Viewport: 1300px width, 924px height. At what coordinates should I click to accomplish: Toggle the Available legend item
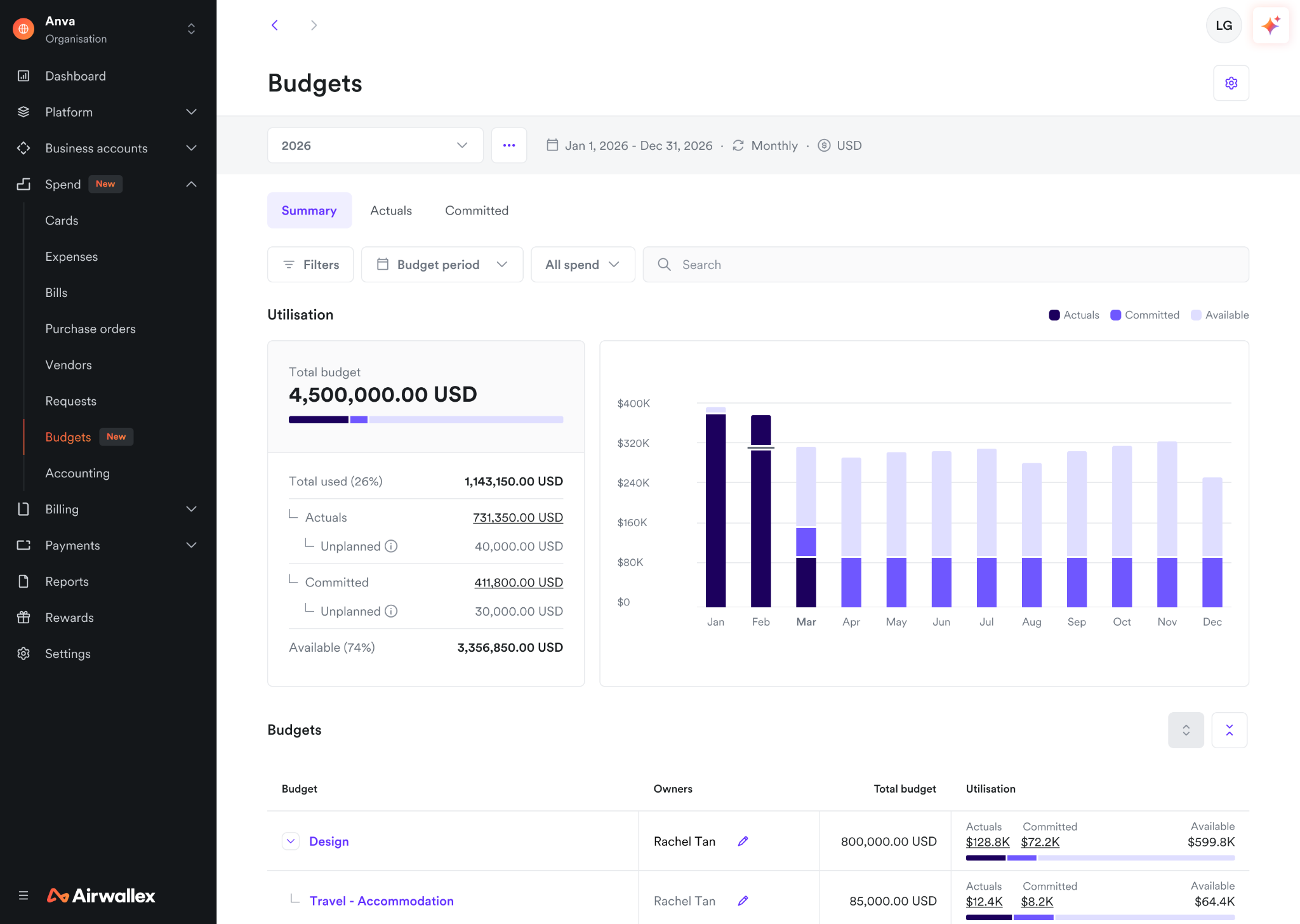click(1219, 315)
